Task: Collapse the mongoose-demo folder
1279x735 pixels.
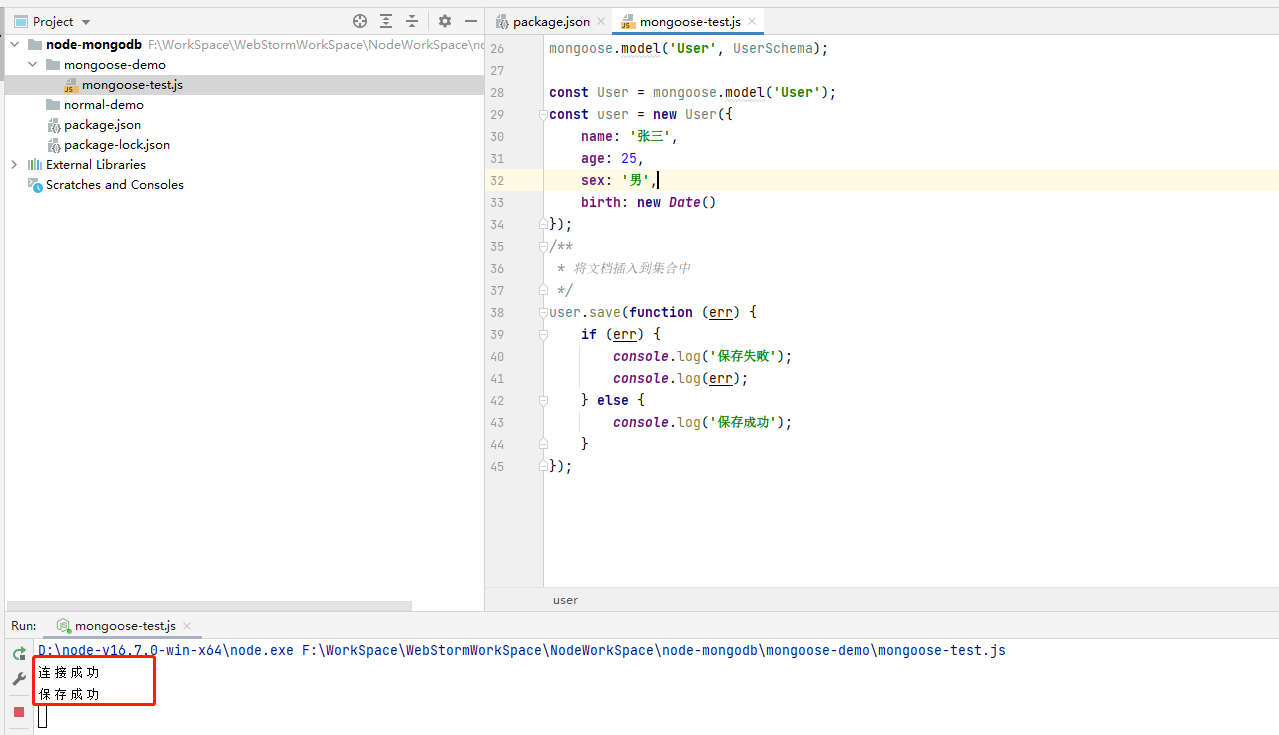Action: coord(32,65)
